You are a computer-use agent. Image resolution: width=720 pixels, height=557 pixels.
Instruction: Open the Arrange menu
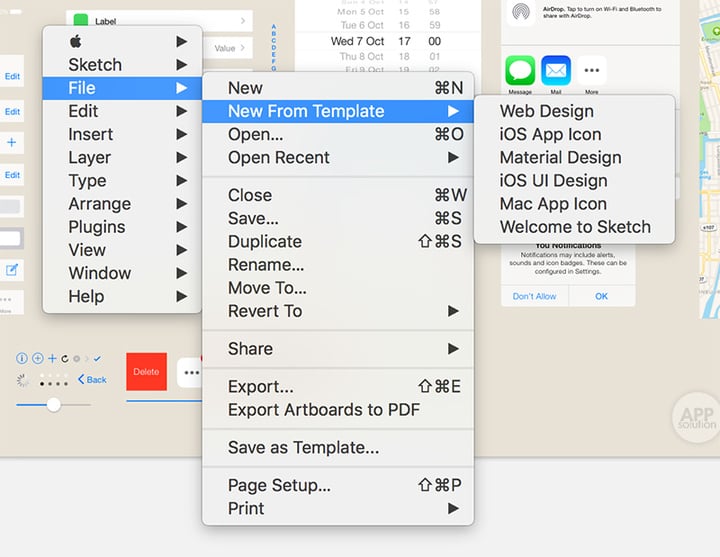point(122,203)
